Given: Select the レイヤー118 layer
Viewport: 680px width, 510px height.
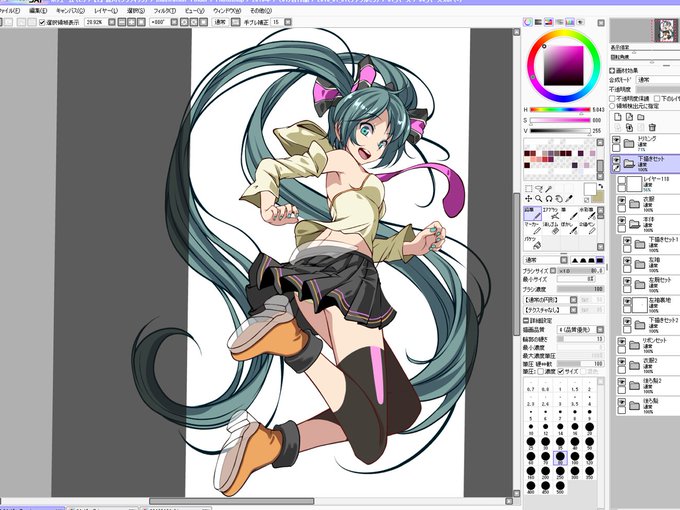Looking at the screenshot, I should click(x=648, y=184).
